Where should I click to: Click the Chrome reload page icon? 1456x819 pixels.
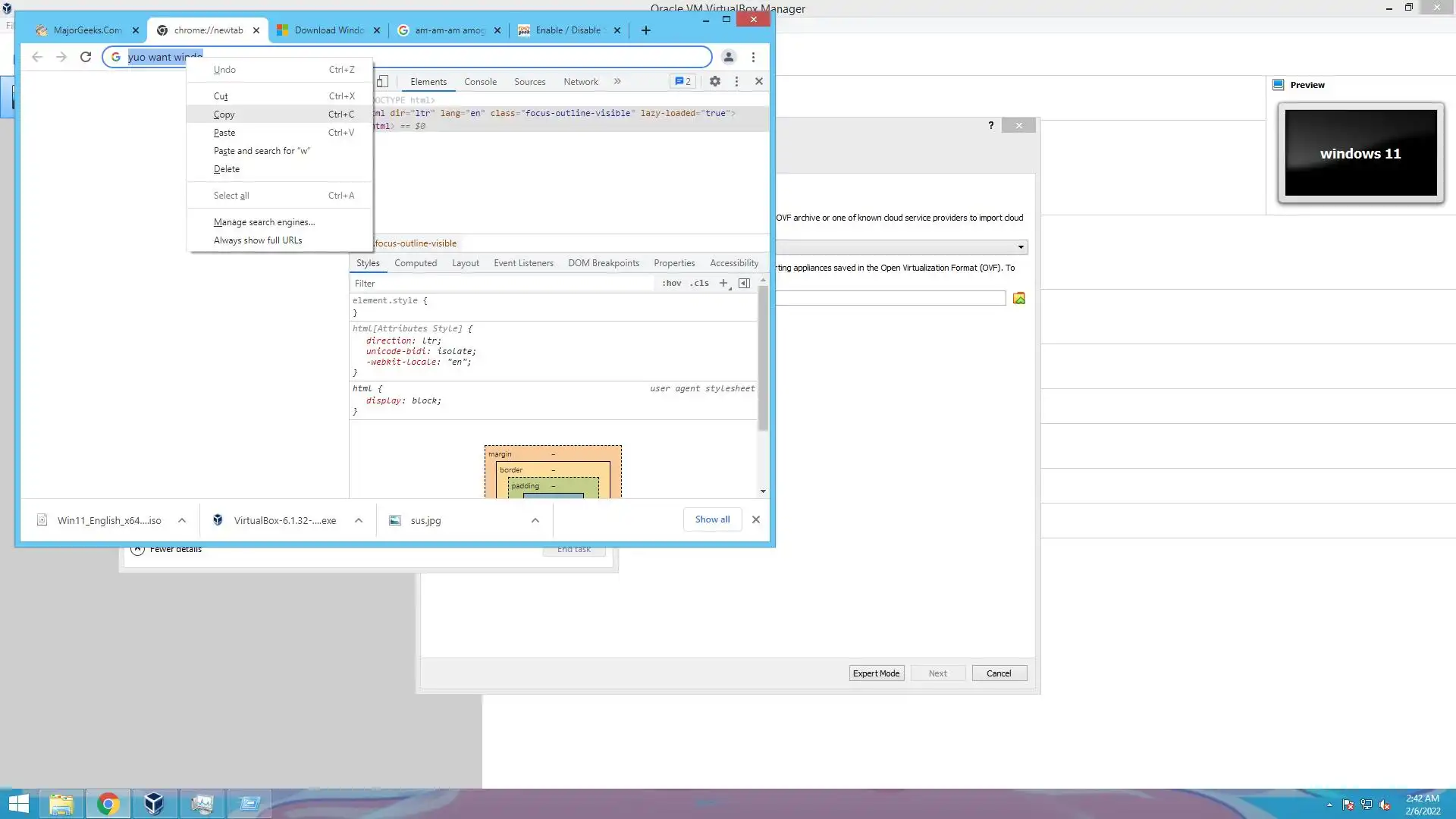click(86, 57)
